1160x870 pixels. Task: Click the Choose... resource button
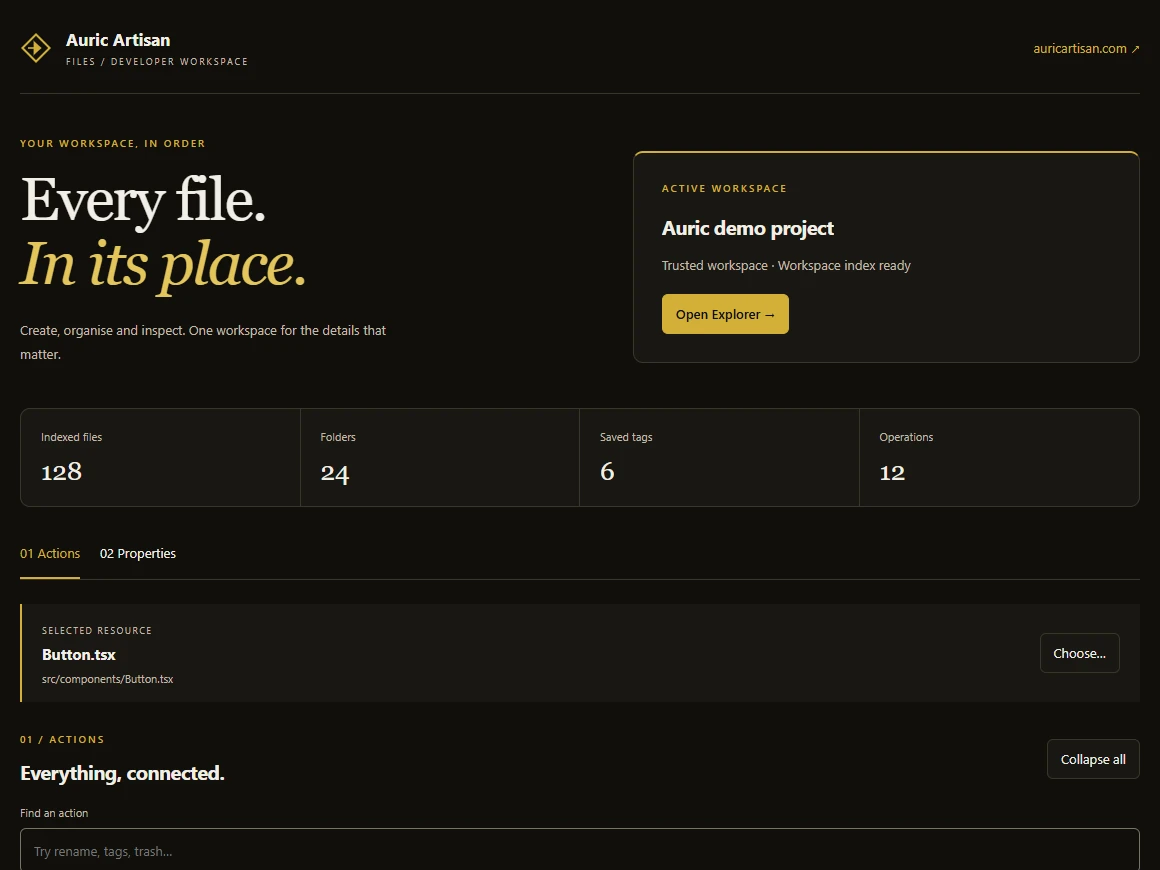click(1079, 653)
